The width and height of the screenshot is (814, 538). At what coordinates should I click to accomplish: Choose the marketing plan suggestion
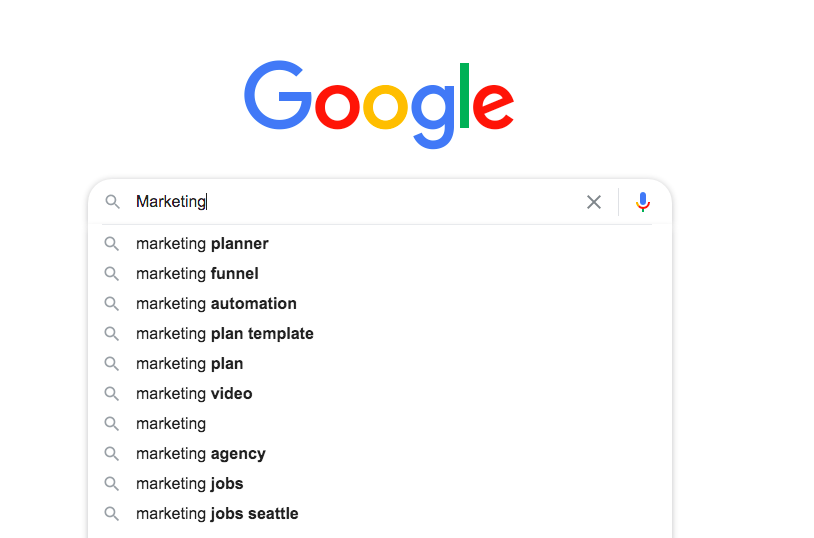(x=380, y=364)
